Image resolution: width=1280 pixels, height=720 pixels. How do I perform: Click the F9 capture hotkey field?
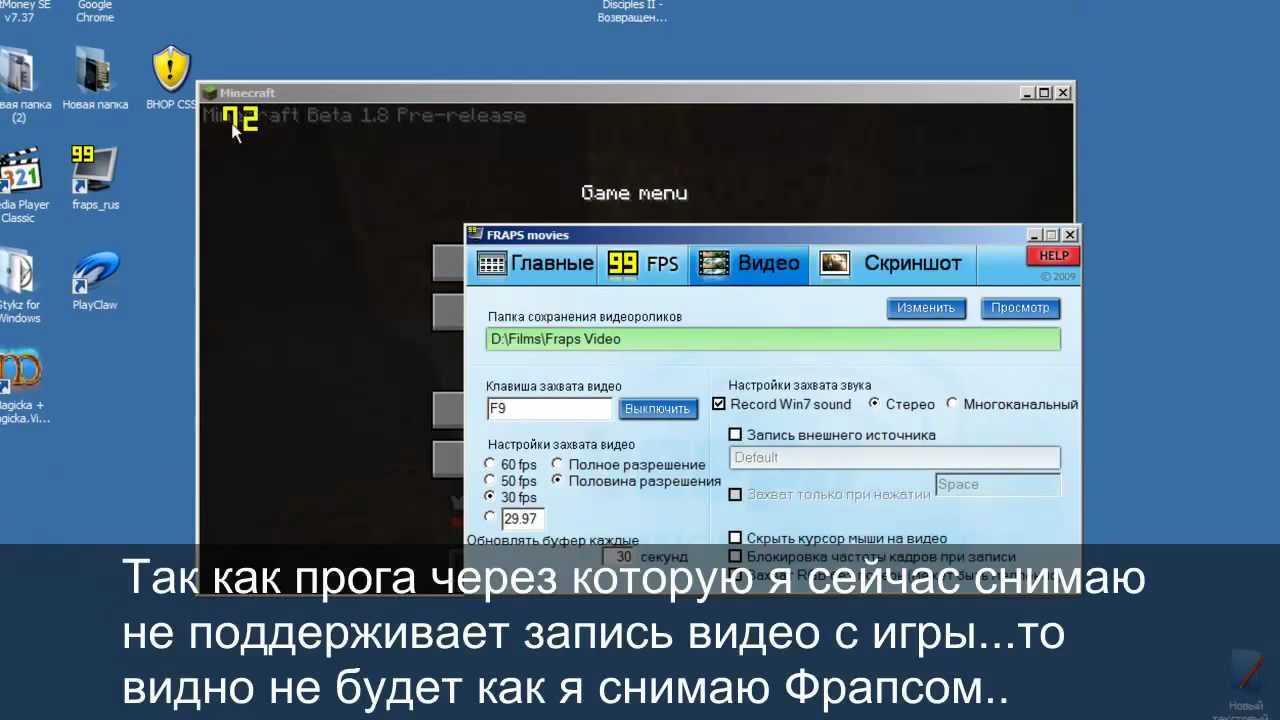549,409
